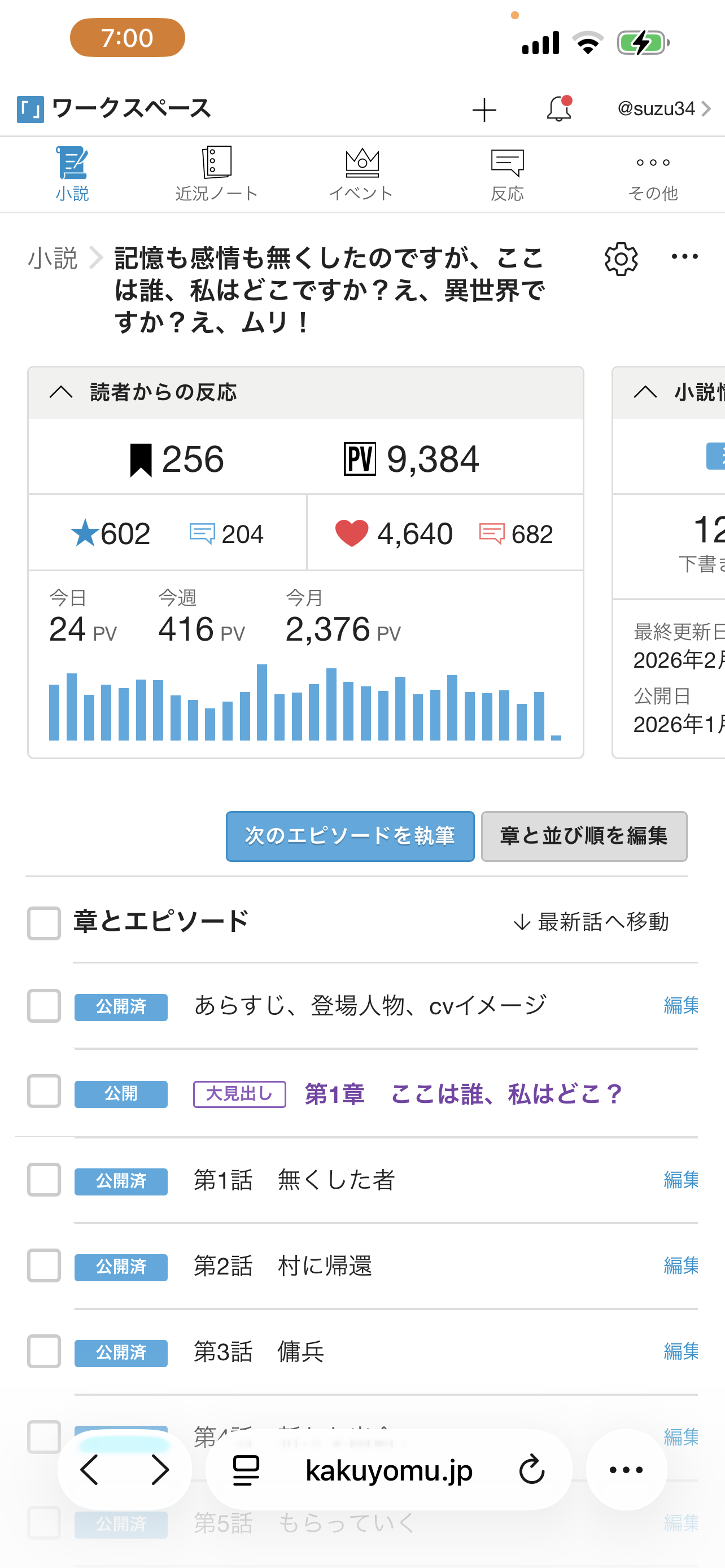Screen dimensions: 725x1568
Task: Open the @suzu34 account menu
Action: pyautogui.click(x=663, y=109)
